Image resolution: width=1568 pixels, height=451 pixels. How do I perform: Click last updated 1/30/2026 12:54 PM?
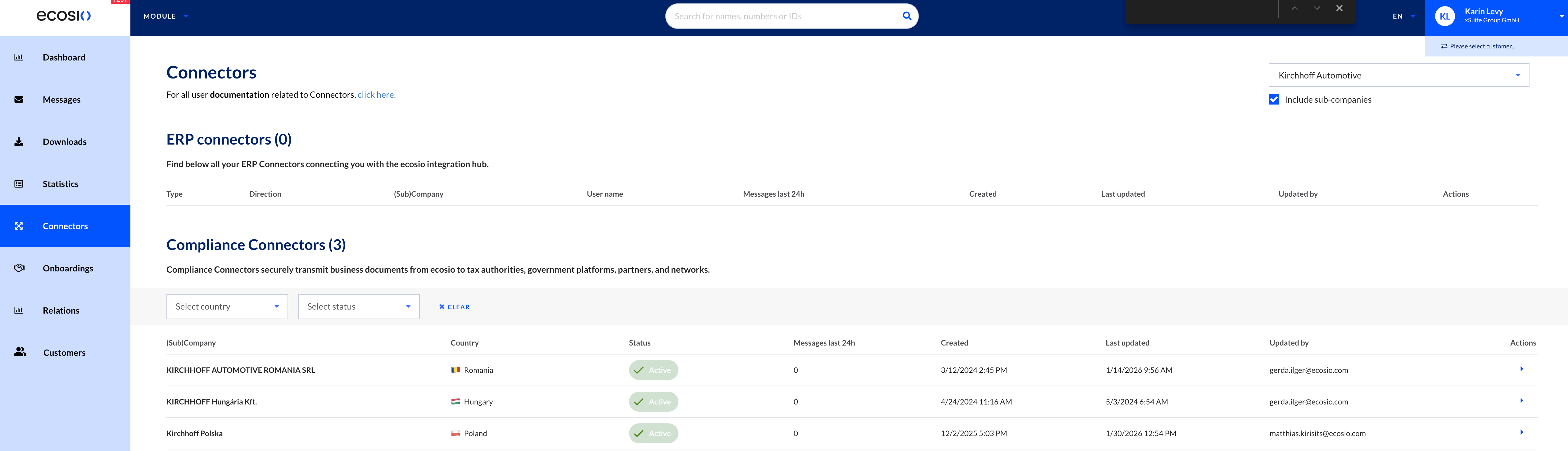click(x=1141, y=433)
